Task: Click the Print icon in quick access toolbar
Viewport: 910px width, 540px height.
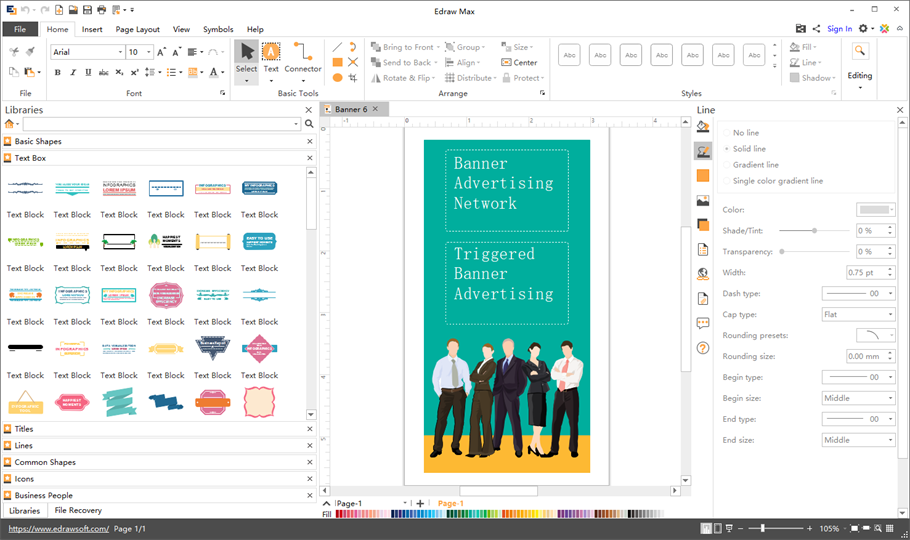Action: (102, 9)
